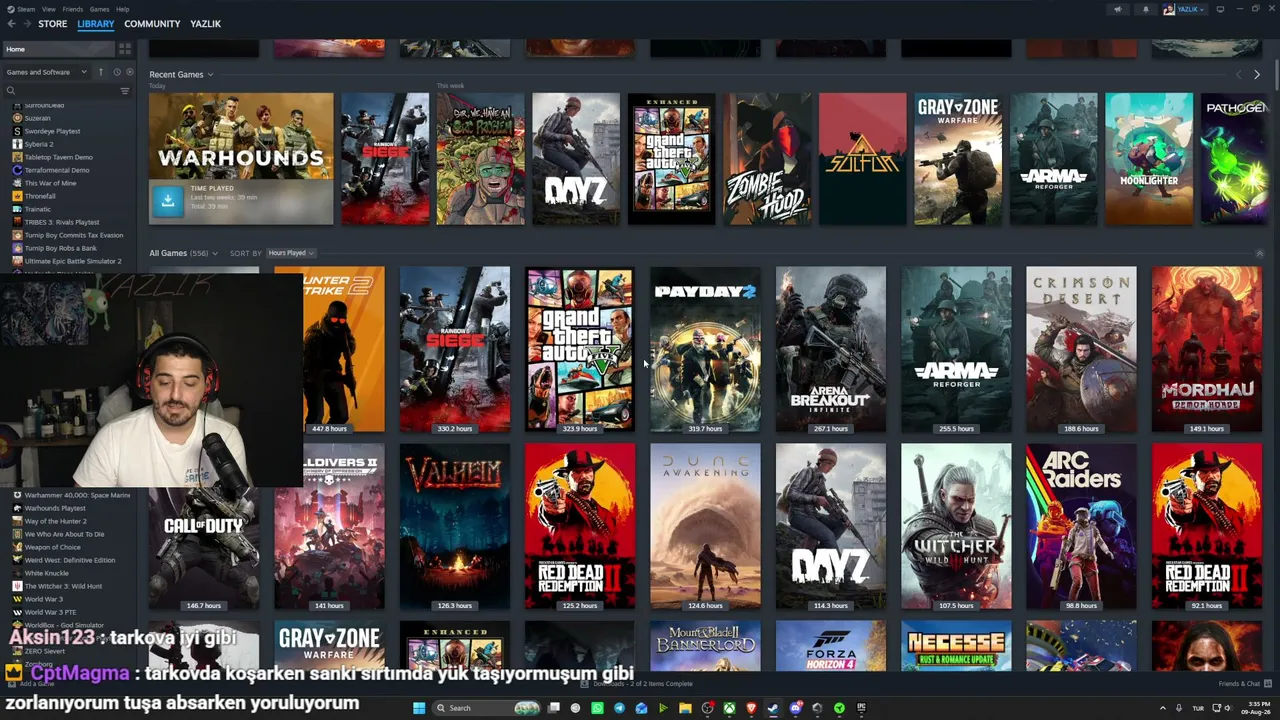Image resolution: width=1280 pixels, height=720 pixels.
Task: Open Telegram from the taskbar
Action: coord(619,708)
